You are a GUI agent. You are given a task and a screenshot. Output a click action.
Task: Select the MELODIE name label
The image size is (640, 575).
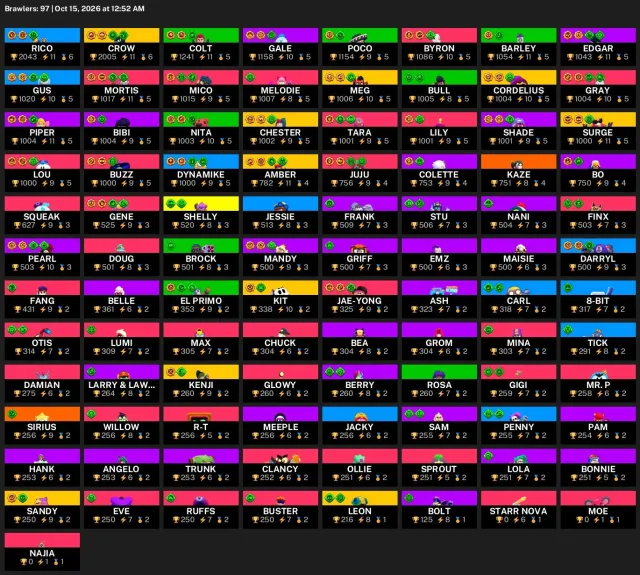point(280,91)
